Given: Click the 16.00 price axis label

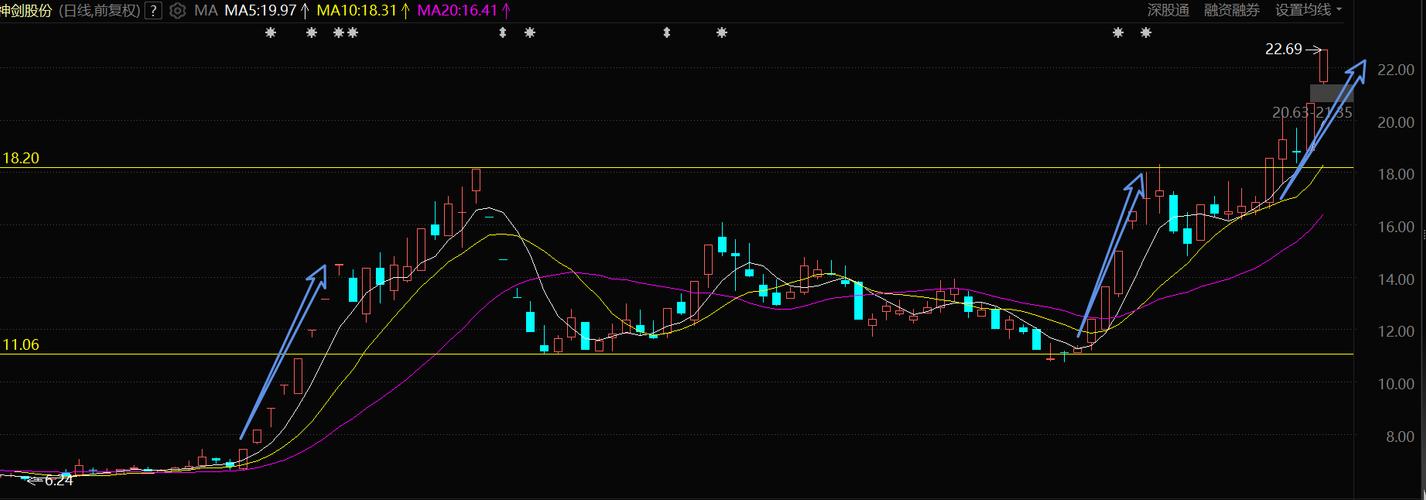Looking at the screenshot, I should tap(1395, 227).
